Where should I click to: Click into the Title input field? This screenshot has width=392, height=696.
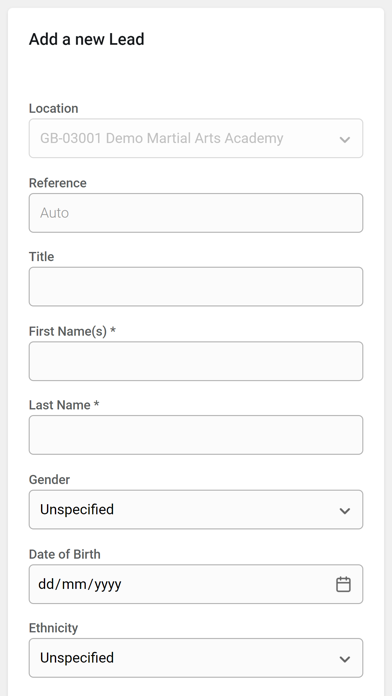tap(196, 286)
